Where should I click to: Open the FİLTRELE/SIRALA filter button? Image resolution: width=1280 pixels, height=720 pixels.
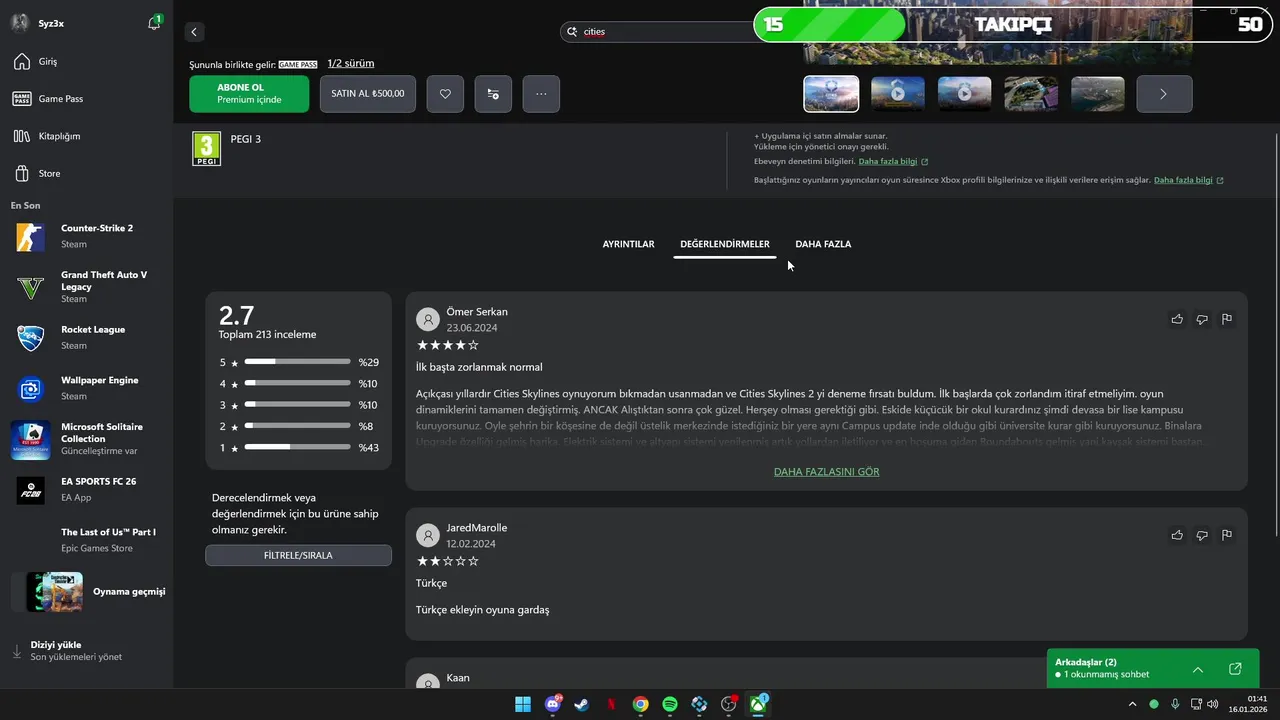(x=298, y=555)
